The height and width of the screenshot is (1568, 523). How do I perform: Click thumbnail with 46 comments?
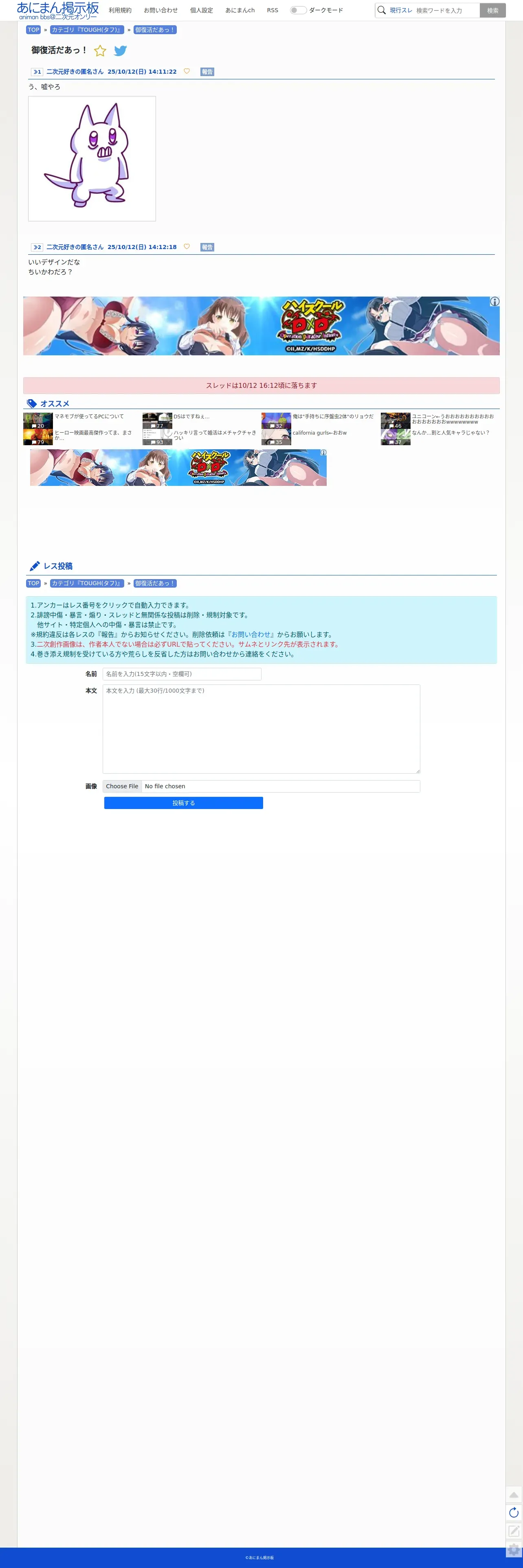tap(396, 421)
